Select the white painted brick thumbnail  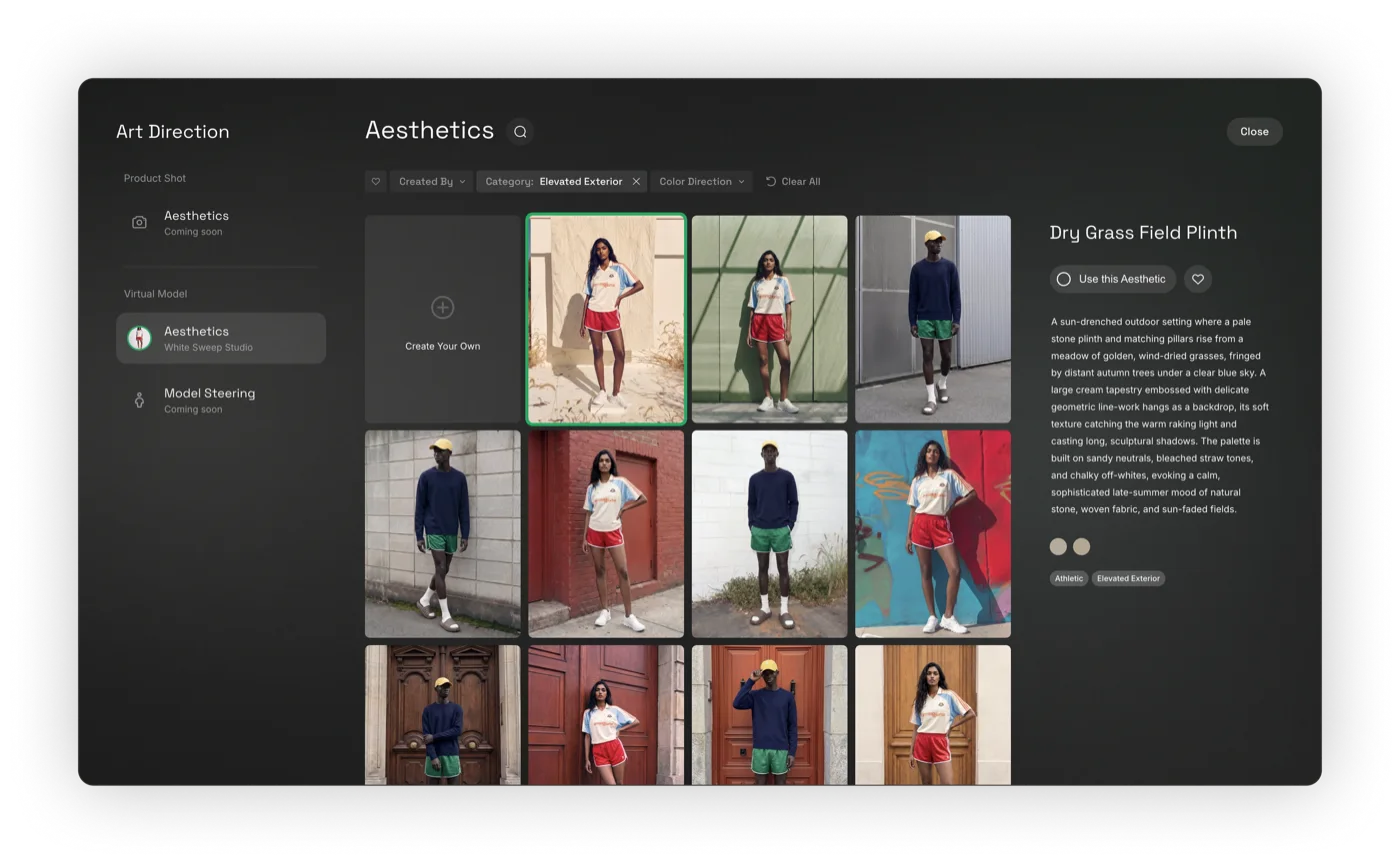(x=770, y=534)
